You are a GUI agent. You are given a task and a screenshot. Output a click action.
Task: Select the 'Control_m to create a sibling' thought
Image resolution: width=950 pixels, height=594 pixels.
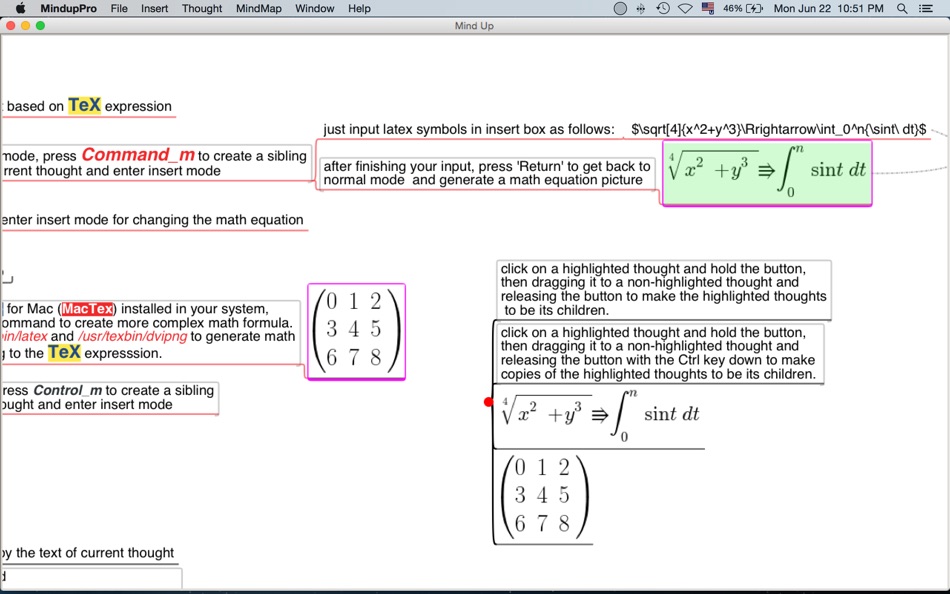tap(109, 398)
